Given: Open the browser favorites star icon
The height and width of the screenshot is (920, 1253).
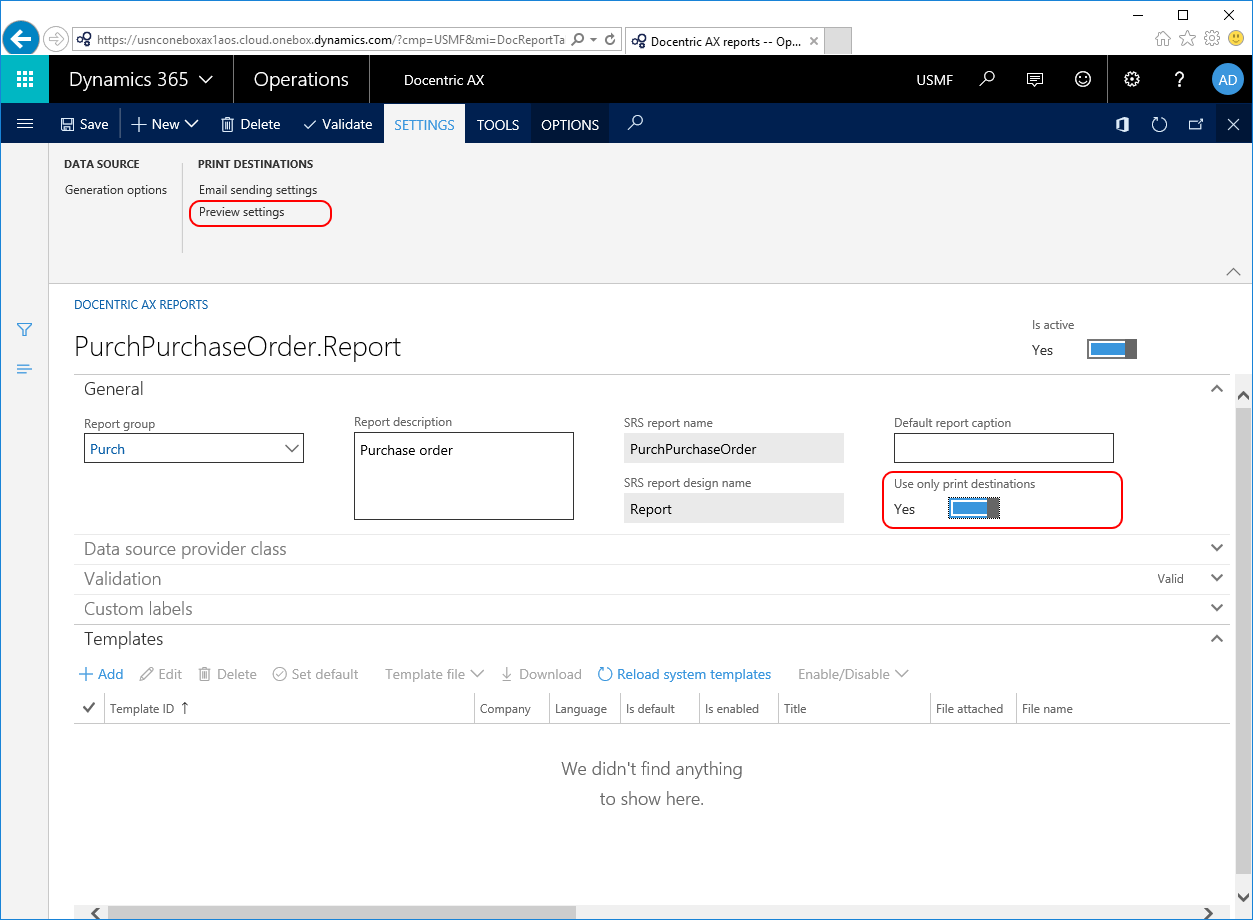Looking at the screenshot, I should (x=1187, y=39).
